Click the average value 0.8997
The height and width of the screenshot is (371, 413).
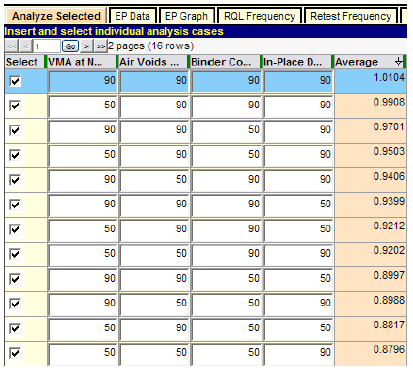(389, 275)
